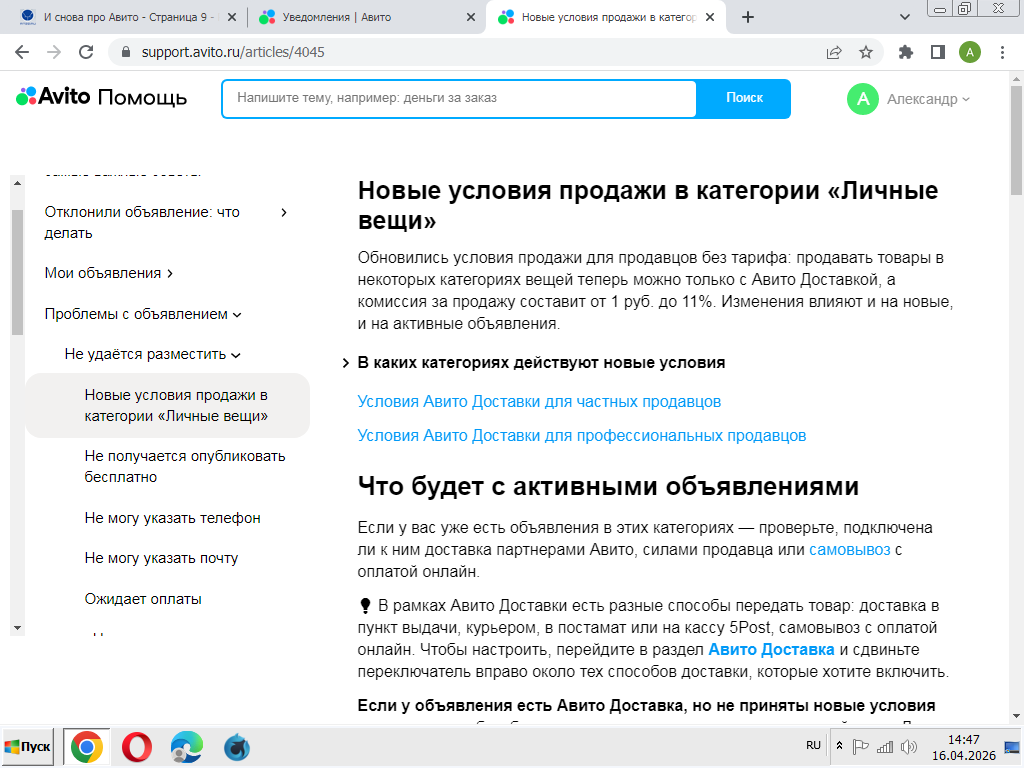This screenshot has height=774, width=1024.
Task: Expand 'В каких категориях действуют новые условия'
Action: click(x=541, y=362)
